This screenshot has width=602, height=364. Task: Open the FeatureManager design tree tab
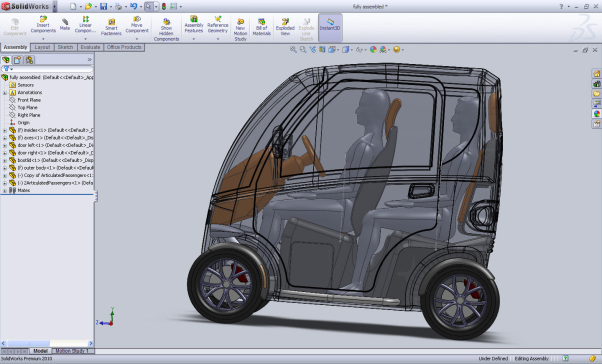click(6, 60)
